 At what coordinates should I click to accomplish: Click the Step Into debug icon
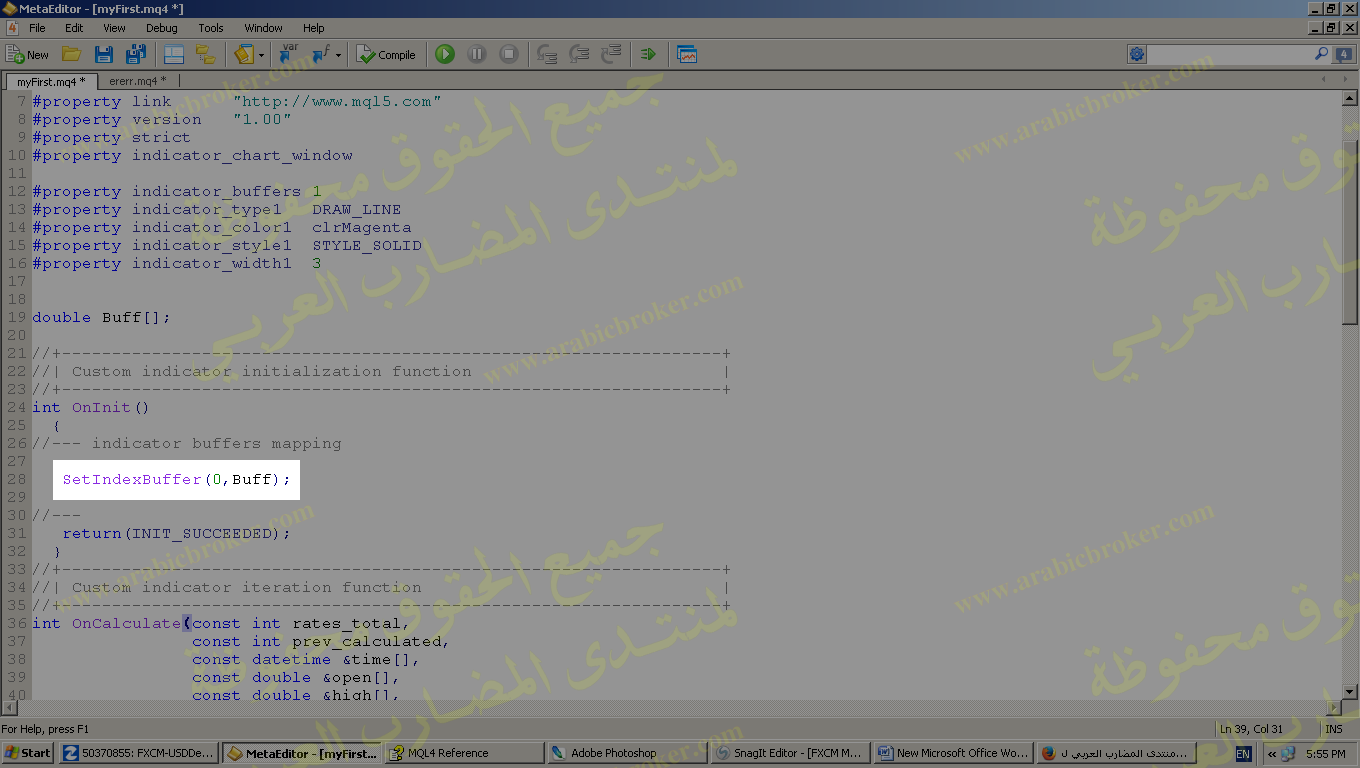coord(547,54)
